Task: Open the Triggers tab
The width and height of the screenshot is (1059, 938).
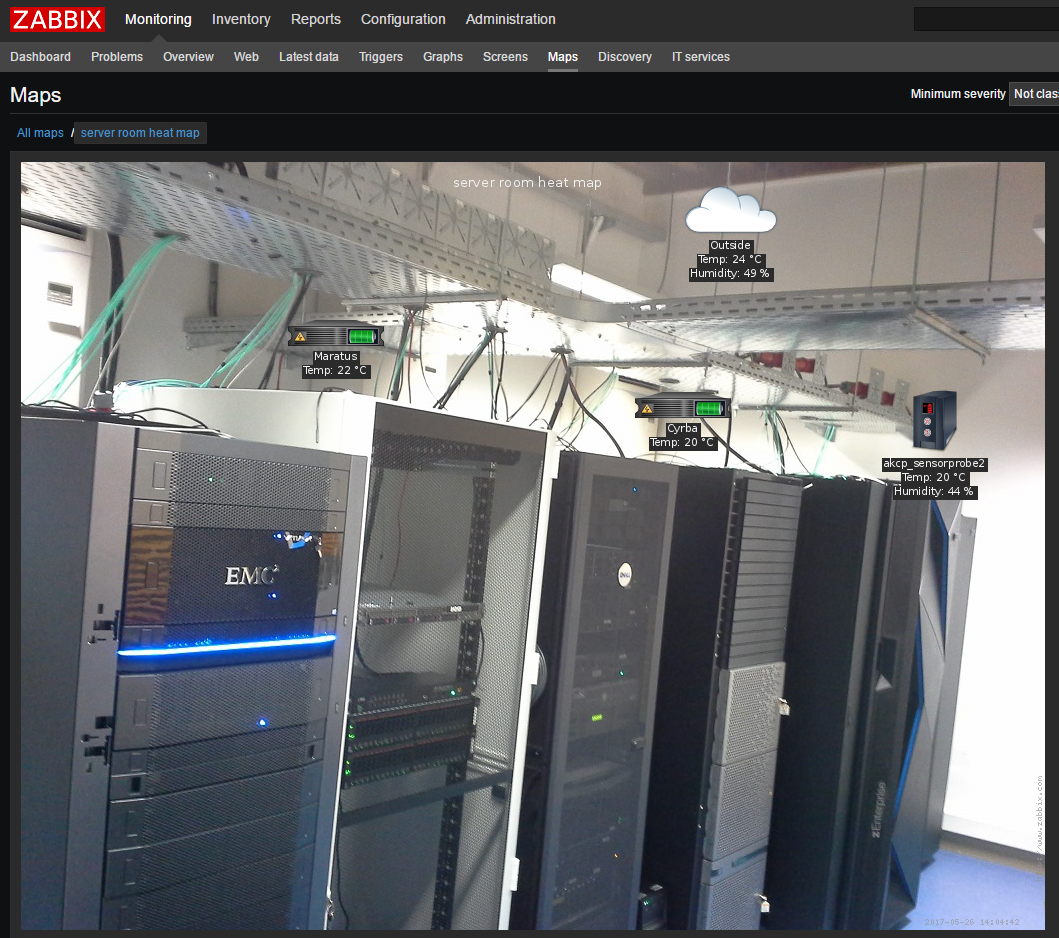Action: pos(381,57)
